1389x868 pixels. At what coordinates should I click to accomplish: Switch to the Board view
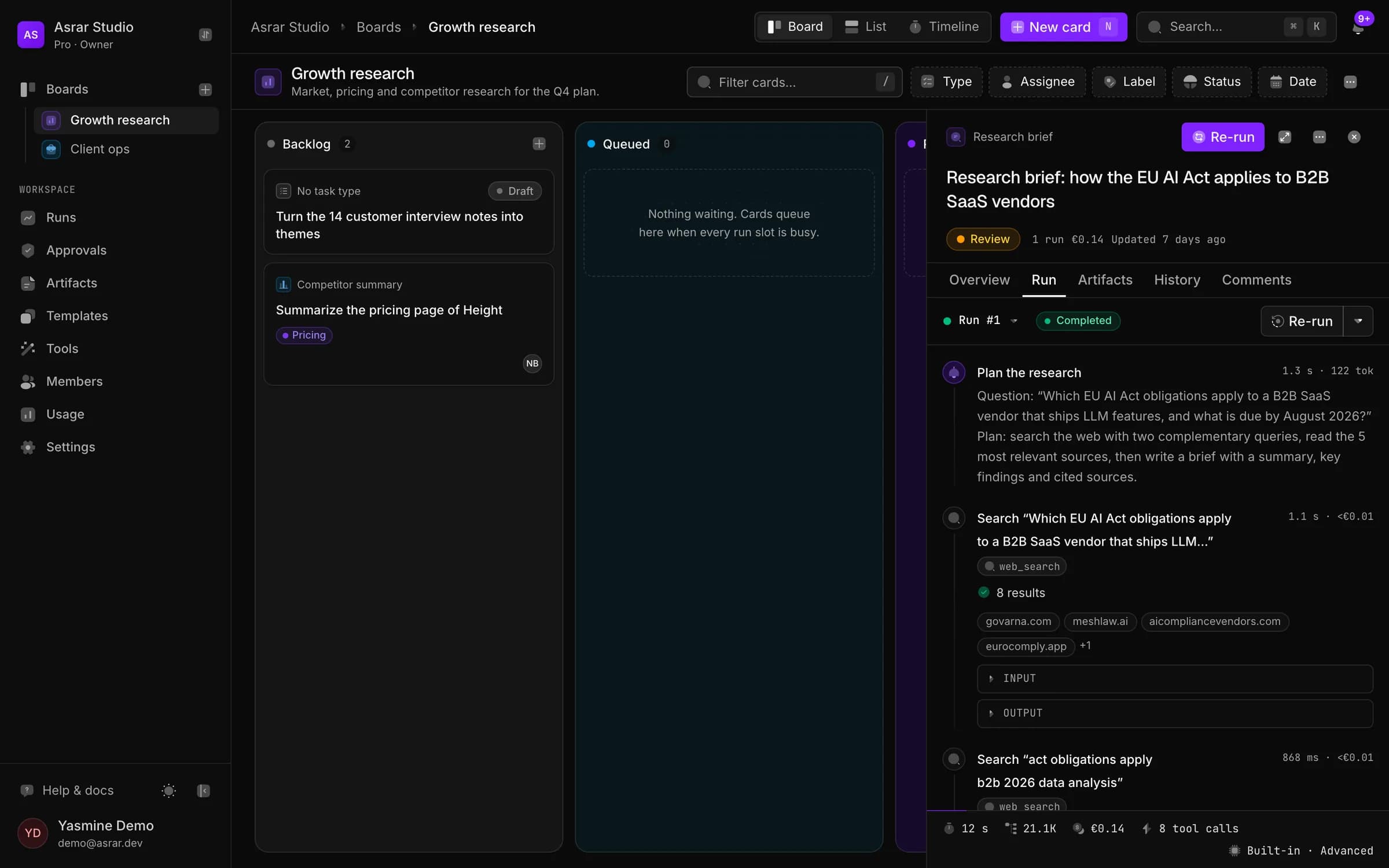click(795, 27)
